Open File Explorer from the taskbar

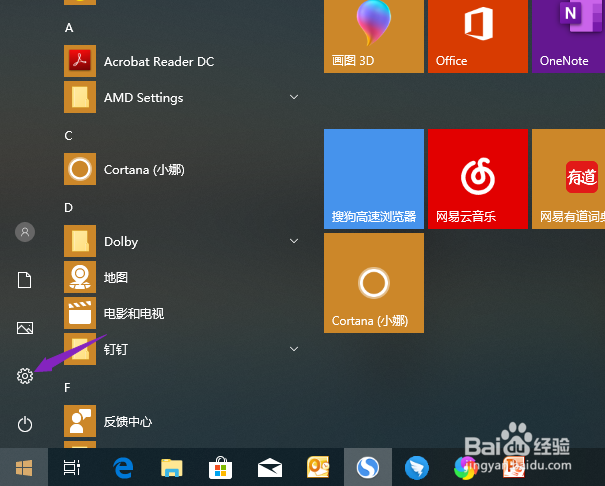(x=172, y=467)
